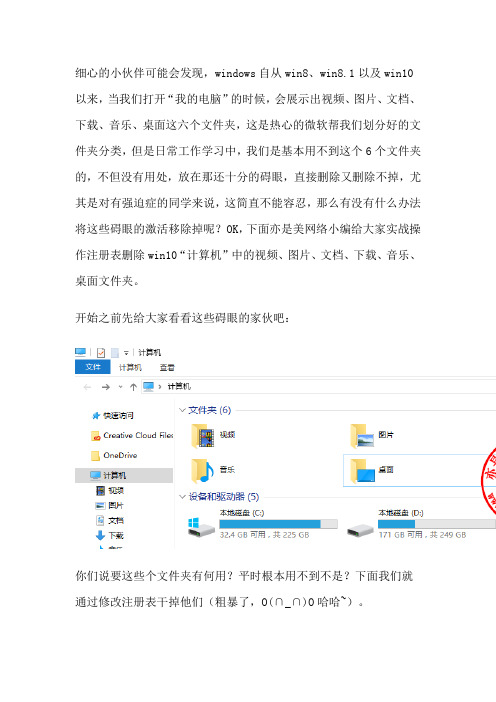Click the 计算机 breadcrumb in address bar
Image resolution: width=496 pixels, height=702 pixels.
[x=179, y=386]
